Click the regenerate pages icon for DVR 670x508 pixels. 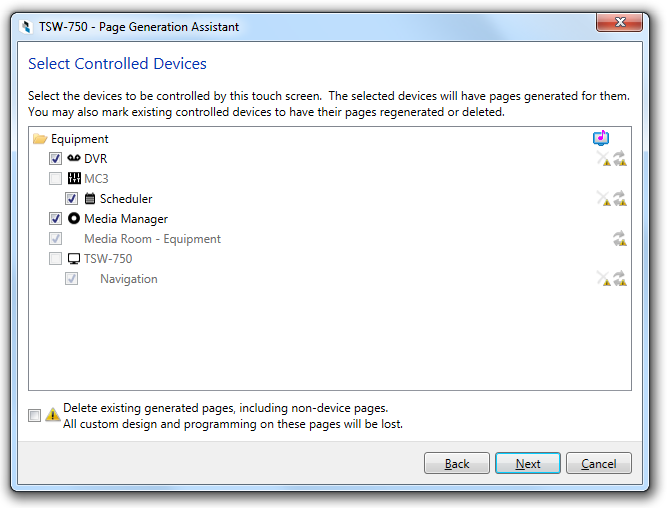pos(620,159)
